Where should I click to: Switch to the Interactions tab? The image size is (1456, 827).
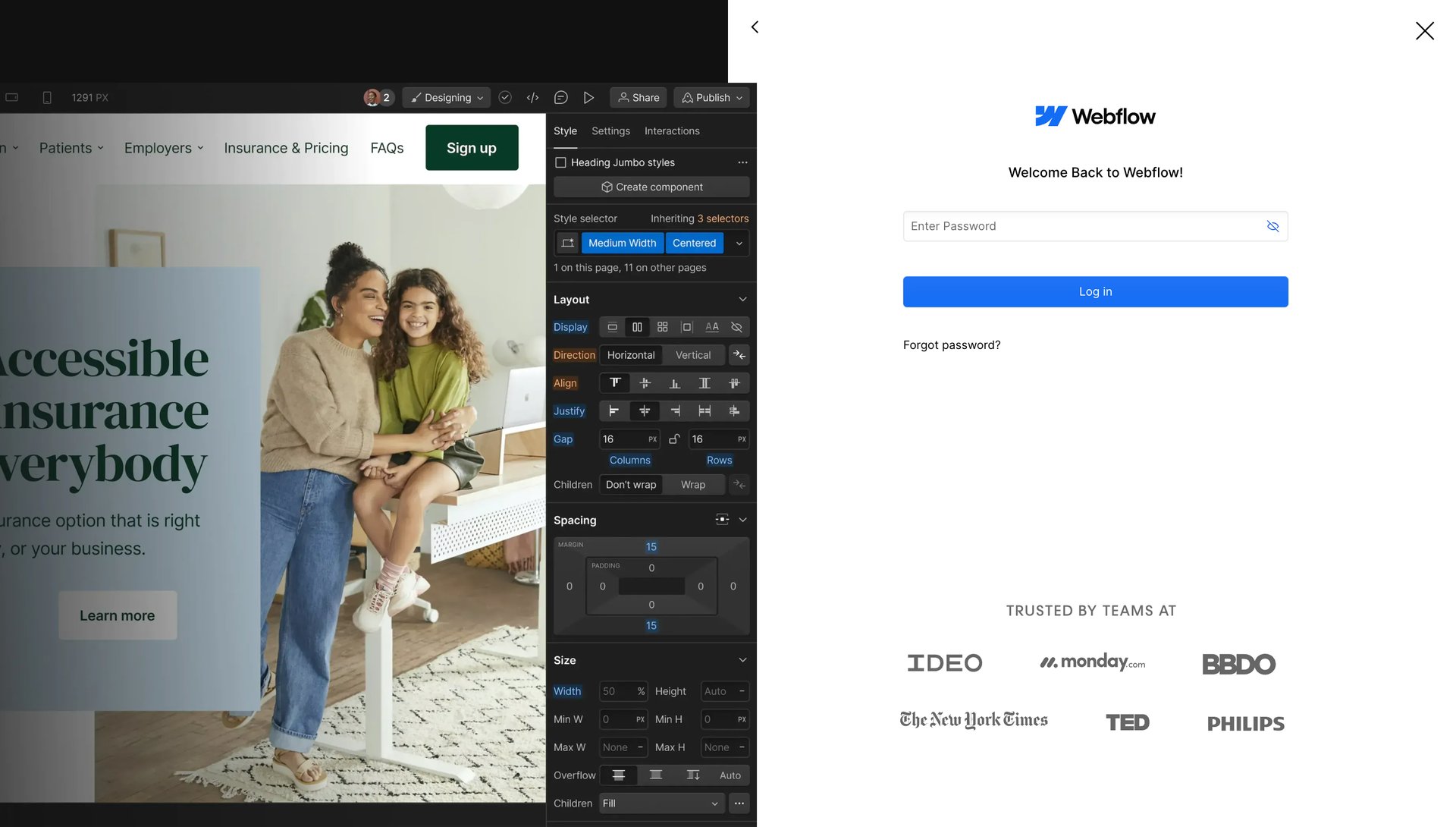coord(671,130)
